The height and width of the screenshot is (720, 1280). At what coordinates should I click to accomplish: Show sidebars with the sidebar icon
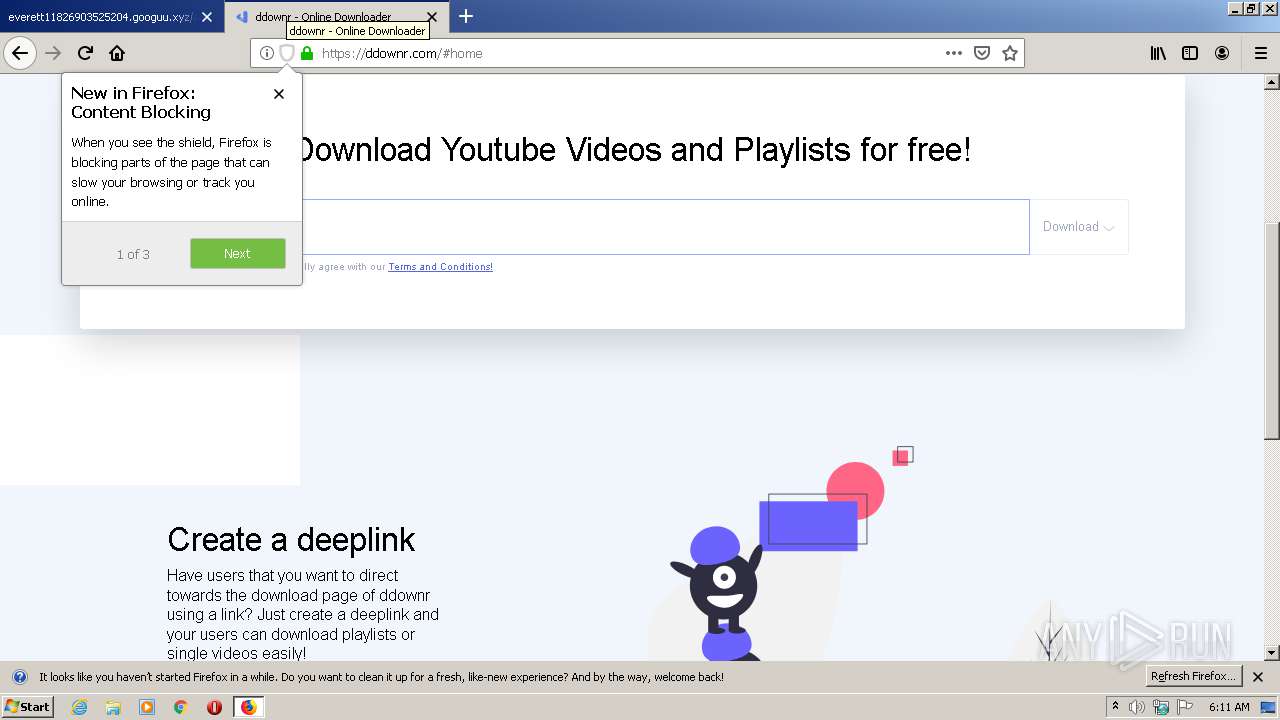coord(1190,53)
